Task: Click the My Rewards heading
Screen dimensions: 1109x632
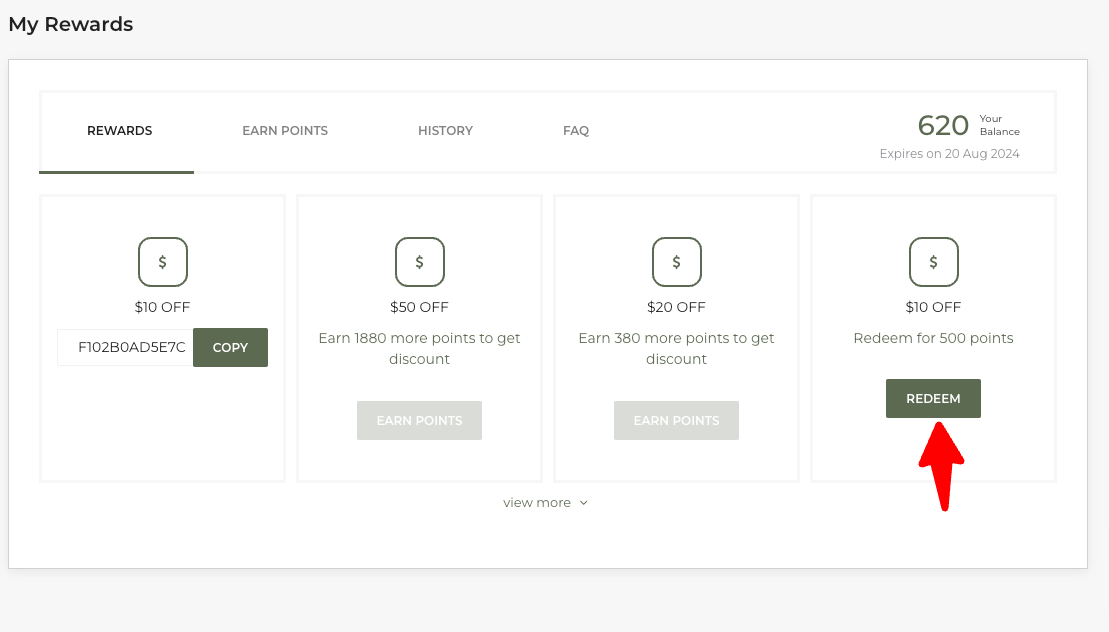Action: pyautogui.click(x=71, y=24)
